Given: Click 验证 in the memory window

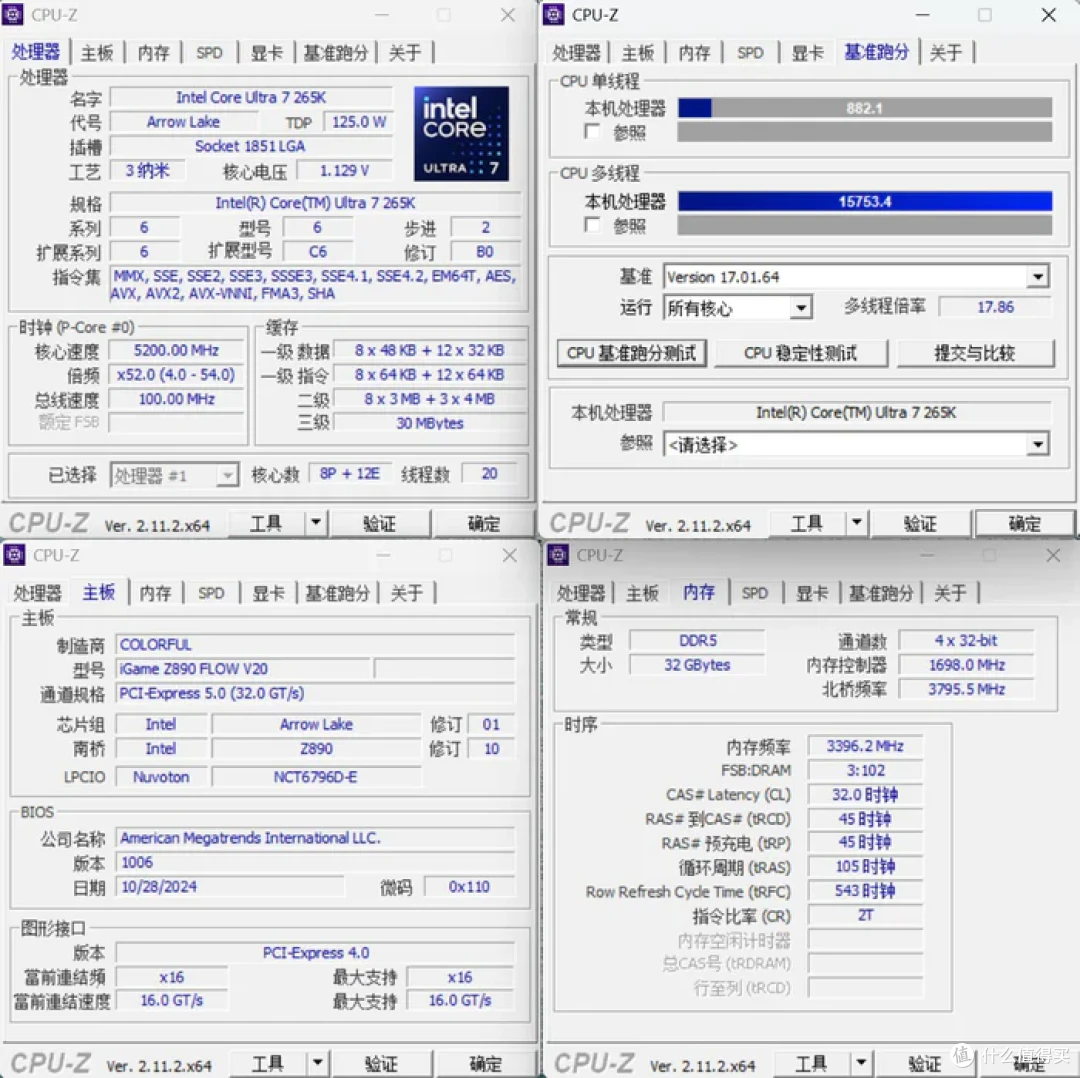Looking at the screenshot, I should coord(924,1064).
